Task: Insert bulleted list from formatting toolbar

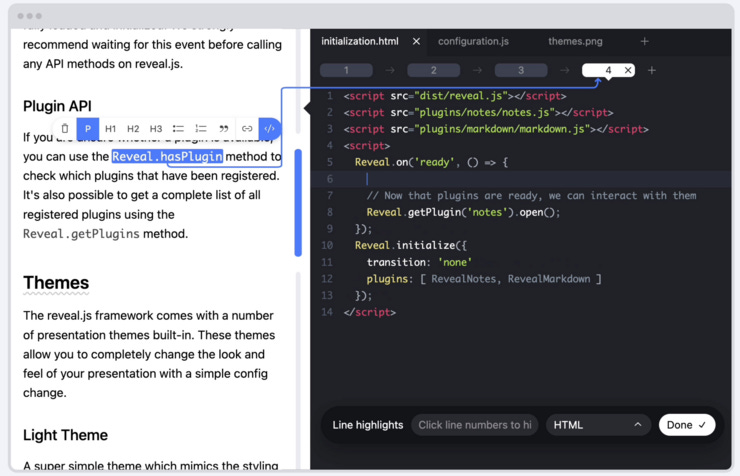Action: click(178, 128)
